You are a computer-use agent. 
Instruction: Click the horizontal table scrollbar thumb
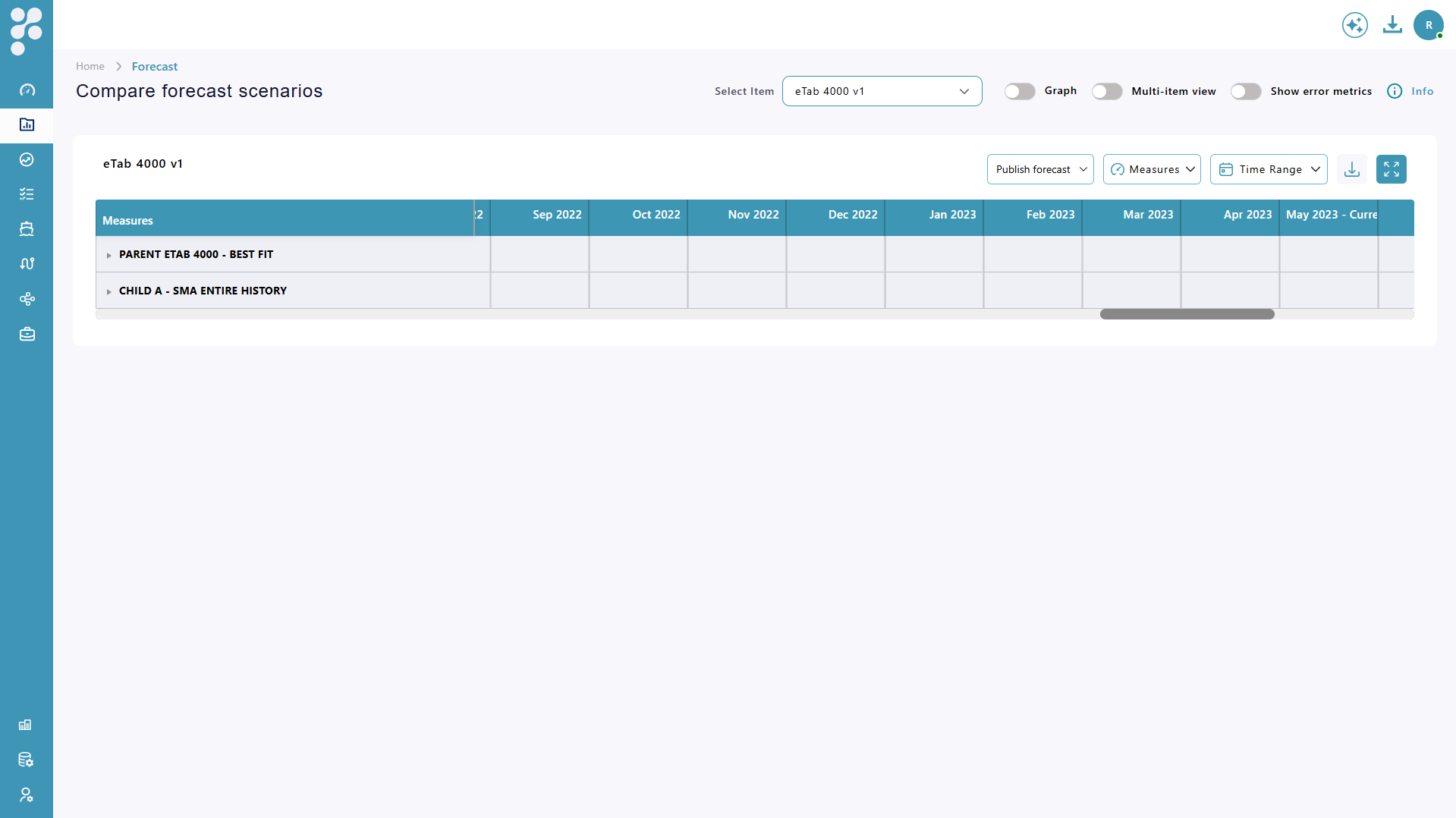click(1187, 314)
